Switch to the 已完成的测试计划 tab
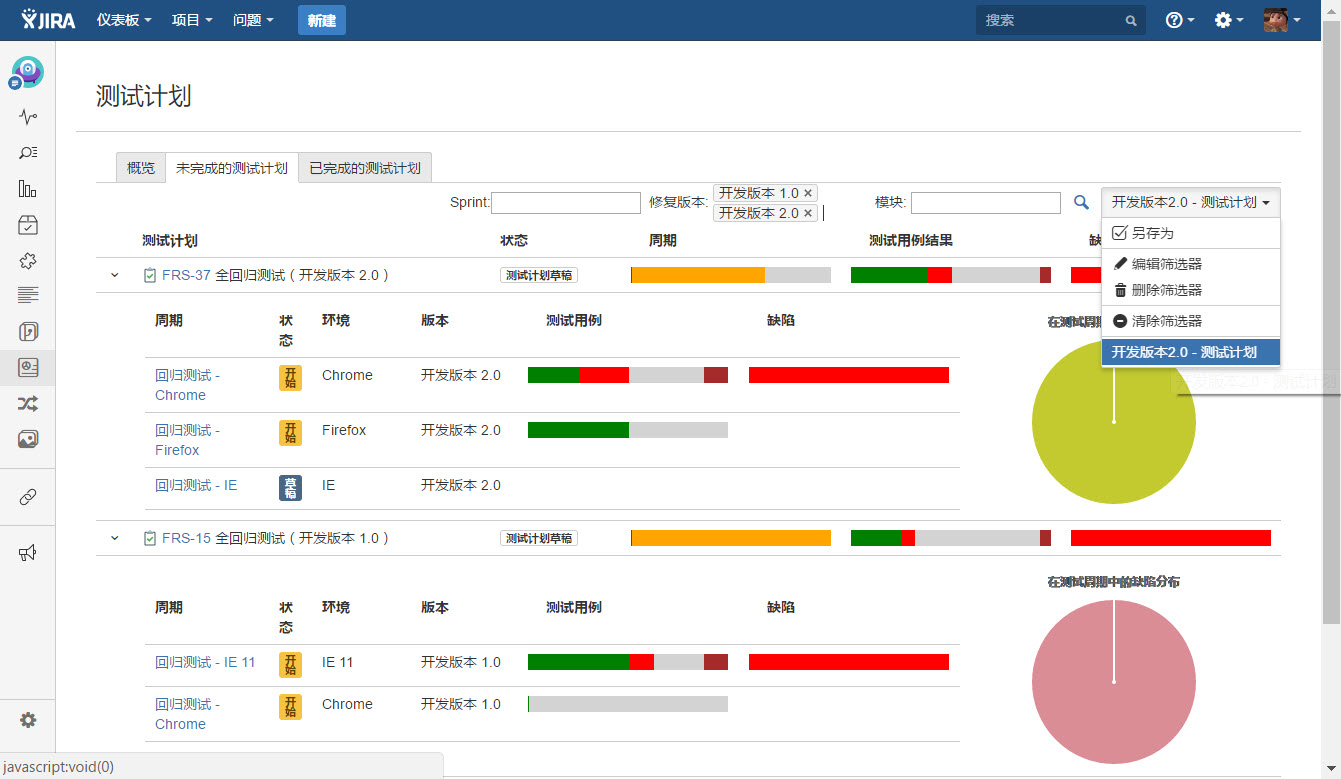The image size is (1341, 779). click(x=365, y=168)
